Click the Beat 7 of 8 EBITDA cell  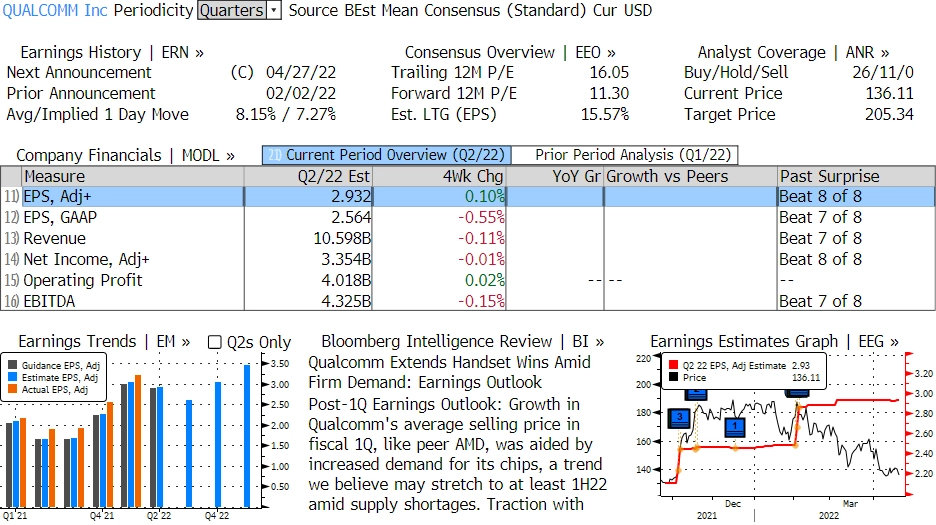(856, 301)
